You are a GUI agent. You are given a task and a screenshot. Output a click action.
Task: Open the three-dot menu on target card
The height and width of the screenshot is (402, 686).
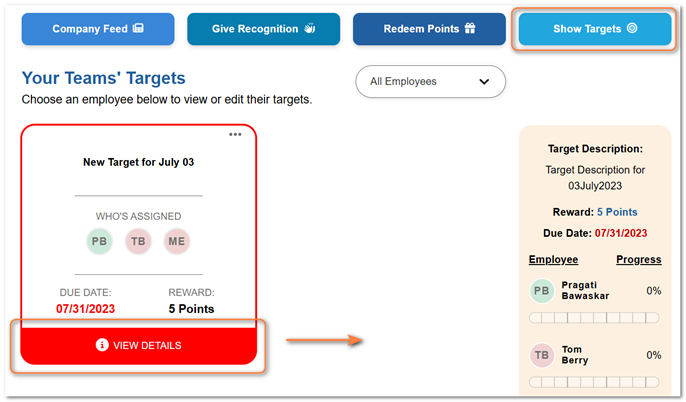click(x=235, y=134)
